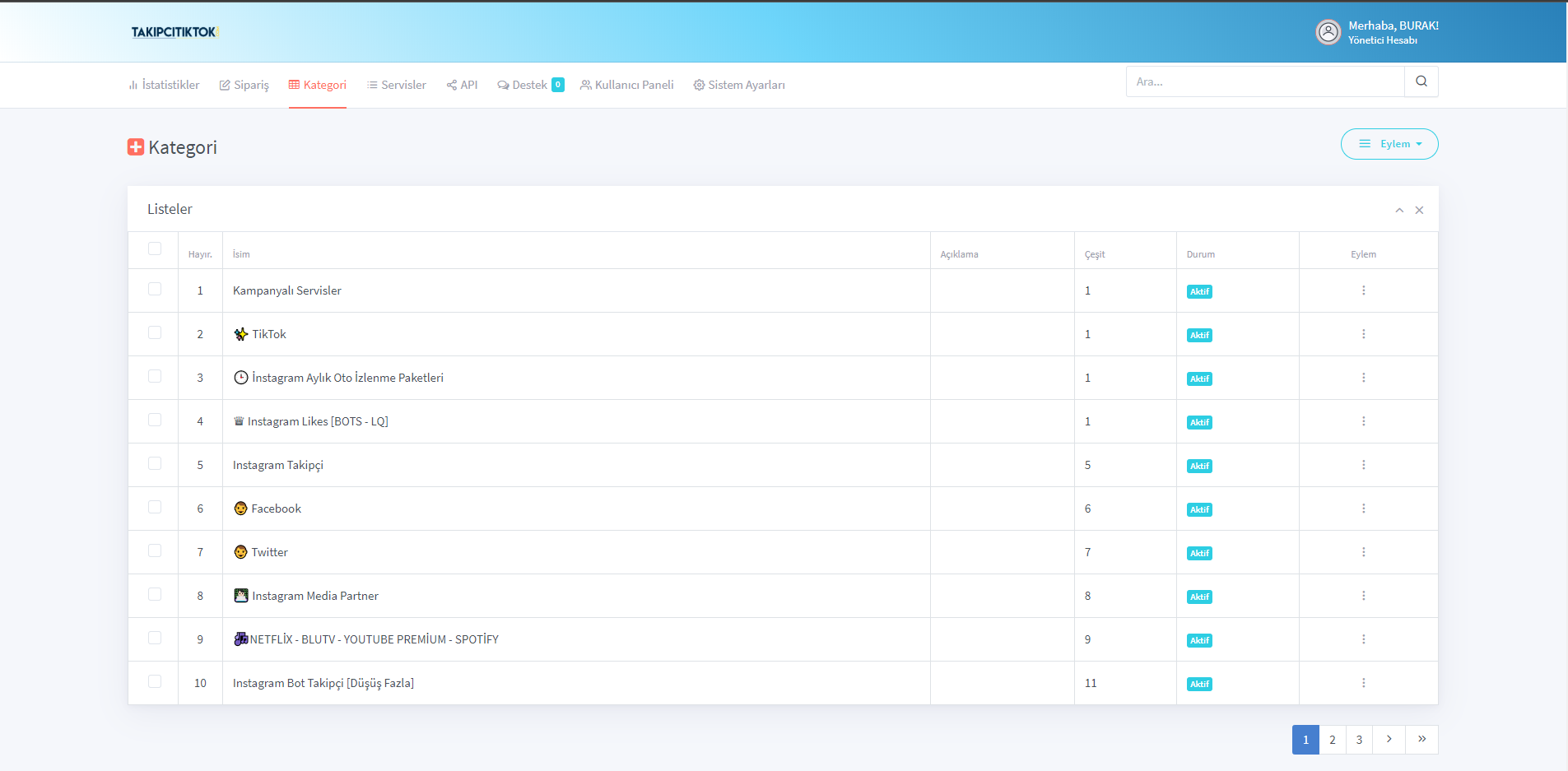
Task: Click the Instagram Likes crown icon
Action: pyautogui.click(x=239, y=421)
